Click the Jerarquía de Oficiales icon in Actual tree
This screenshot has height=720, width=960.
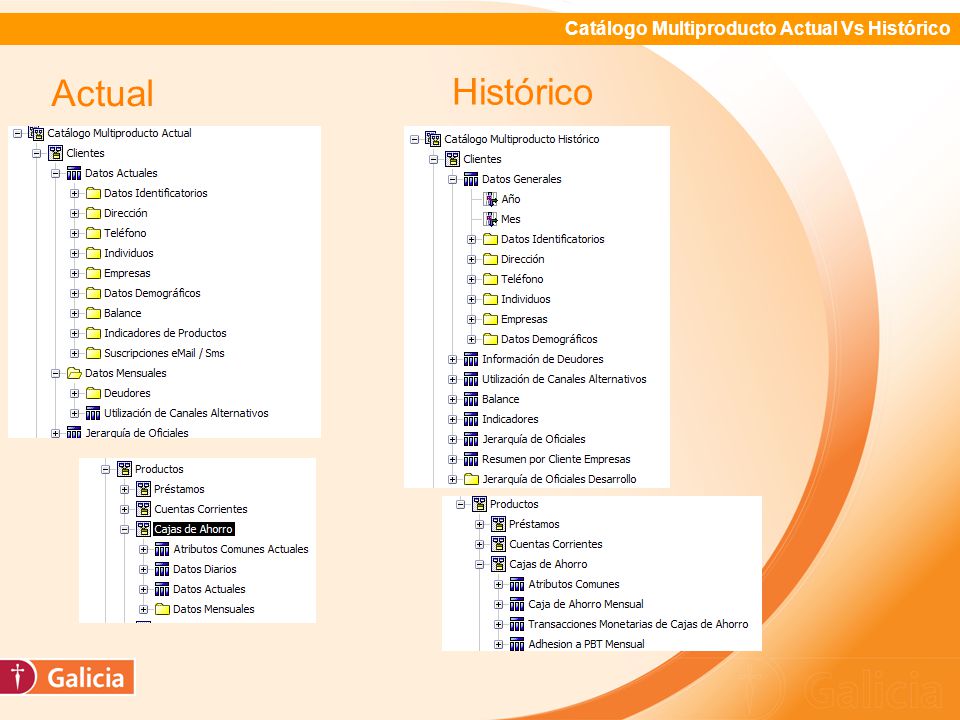(73, 433)
